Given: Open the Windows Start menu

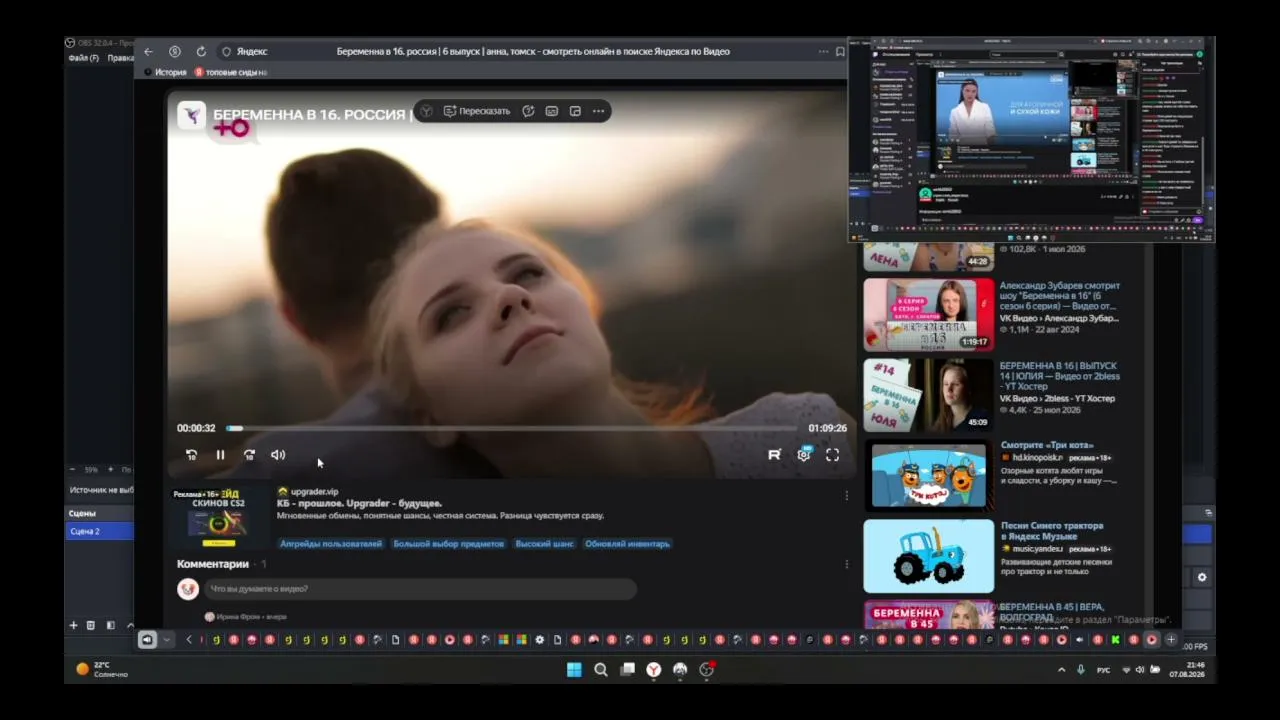Looking at the screenshot, I should [x=574, y=670].
